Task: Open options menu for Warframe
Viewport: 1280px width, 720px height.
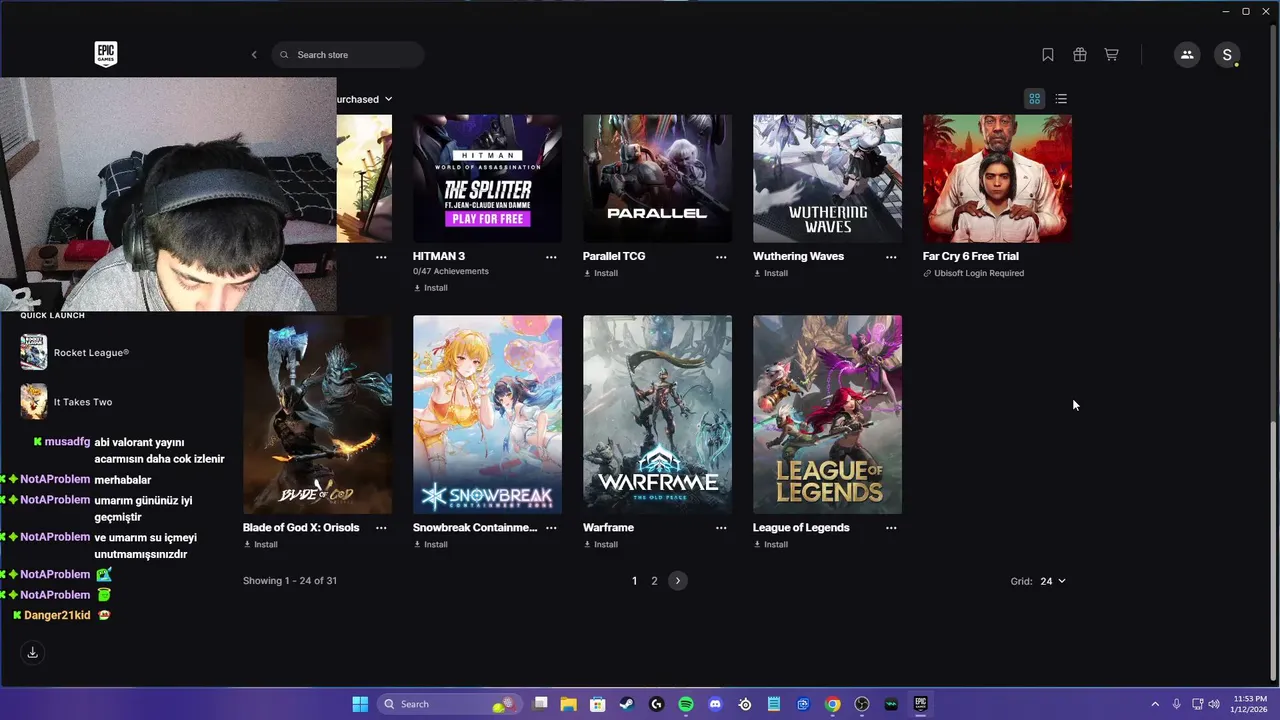Action: [721, 528]
